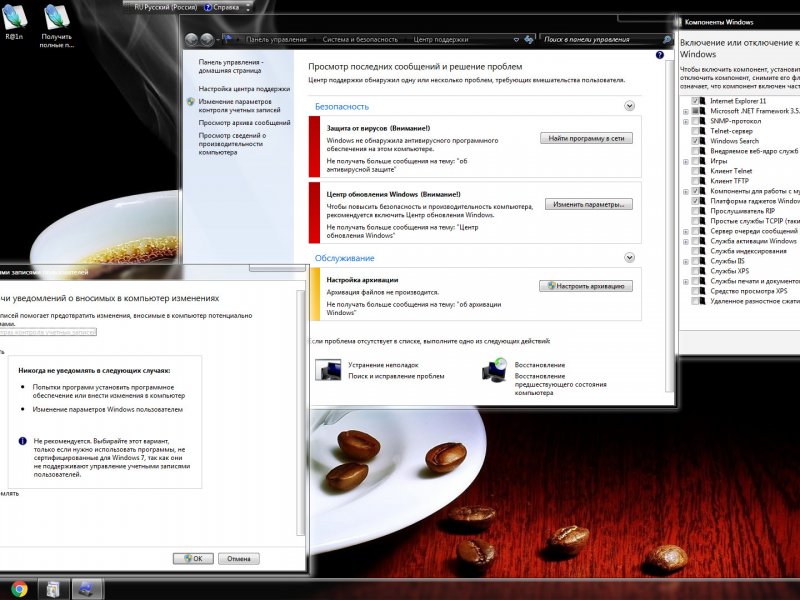Expand the Службы IIS tree node
800x600 pixels.
tap(686, 262)
